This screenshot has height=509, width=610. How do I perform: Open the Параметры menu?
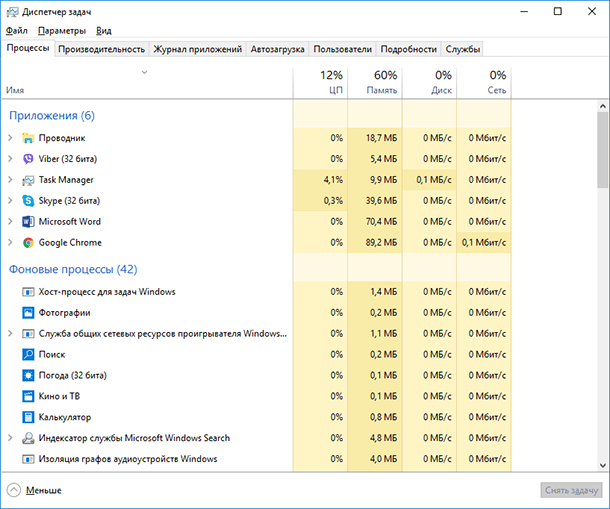(x=62, y=30)
